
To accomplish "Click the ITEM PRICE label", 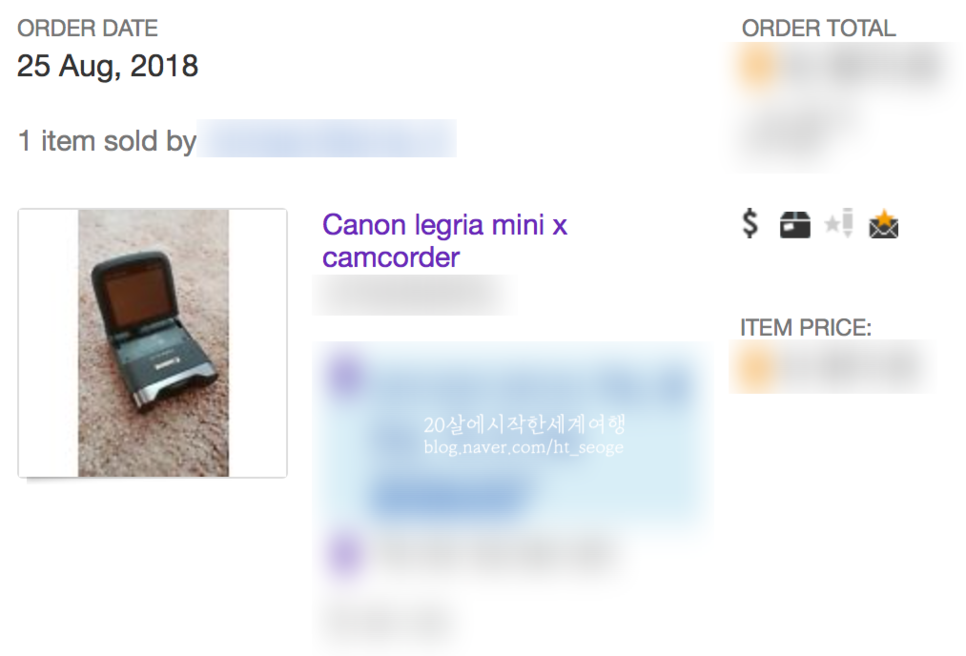I will point(806,328).
